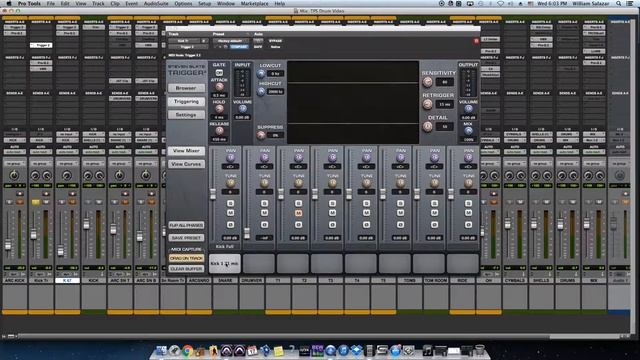Click the second Trigger channel fader handle
The height and width of the screenshot is (360, 640).
click(x=247, y=233)
